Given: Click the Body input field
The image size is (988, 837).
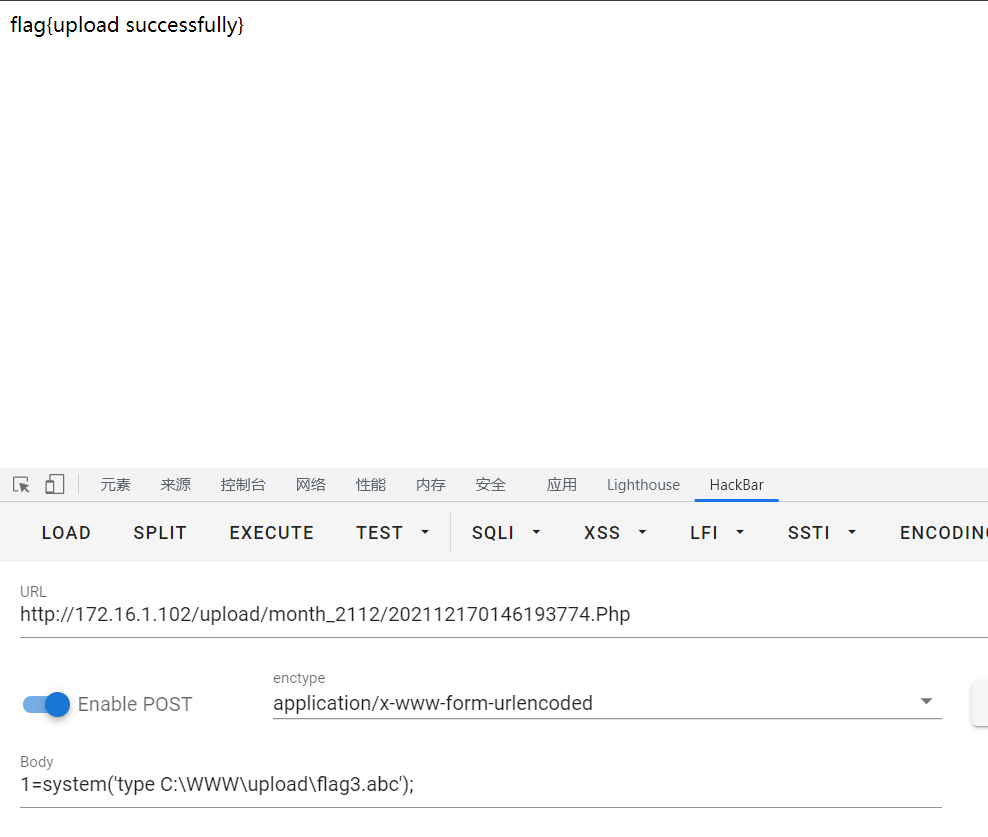Looking at the screenshot, I should click(481, 785).
